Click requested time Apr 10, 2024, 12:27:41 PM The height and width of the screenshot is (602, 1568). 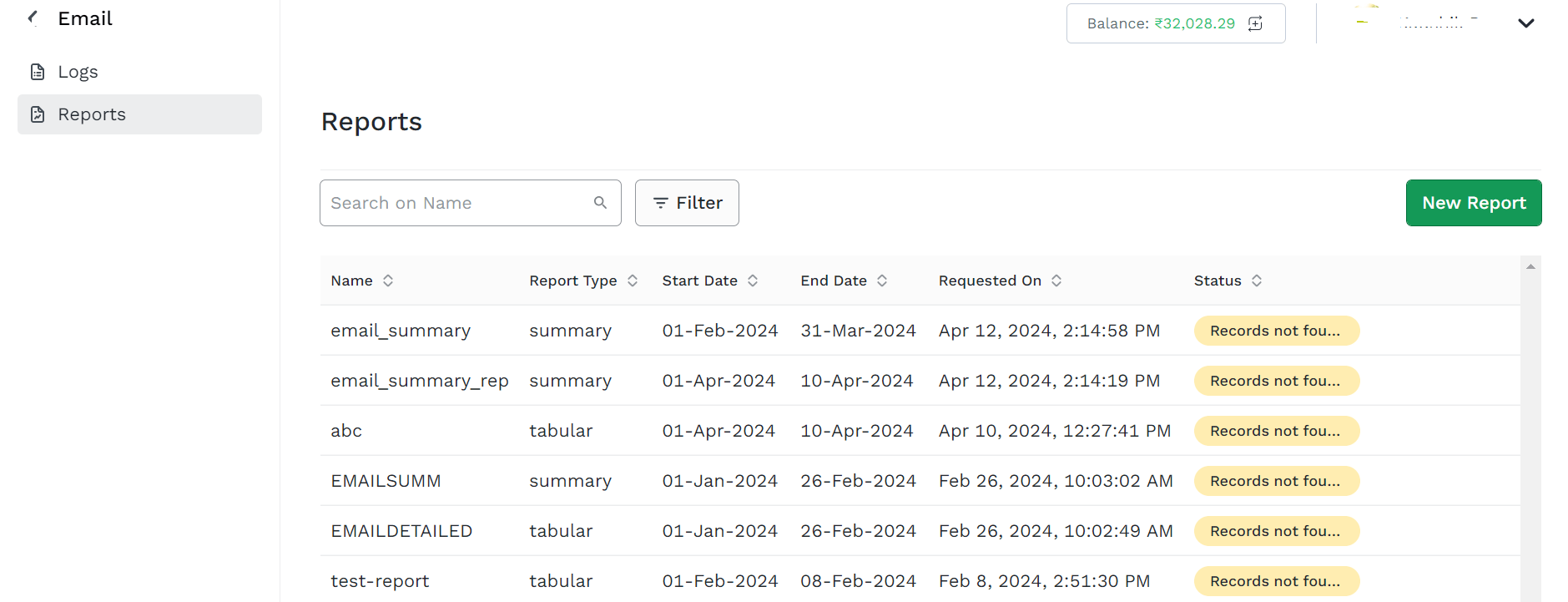point(1055,431)
